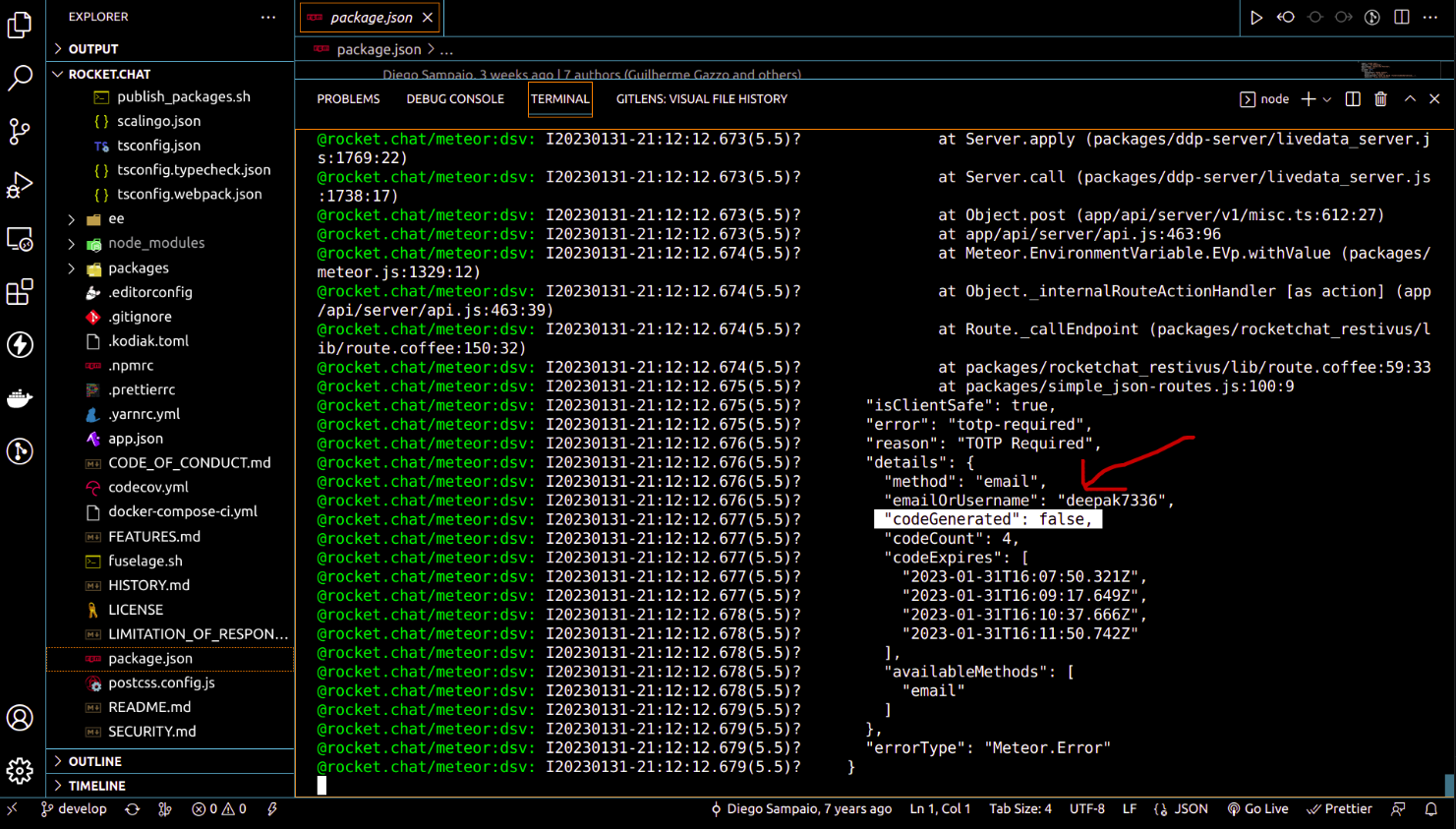1456x829 pixels.
Task: Open the GitLens sidebar view
Action: (x=20, y=451)
